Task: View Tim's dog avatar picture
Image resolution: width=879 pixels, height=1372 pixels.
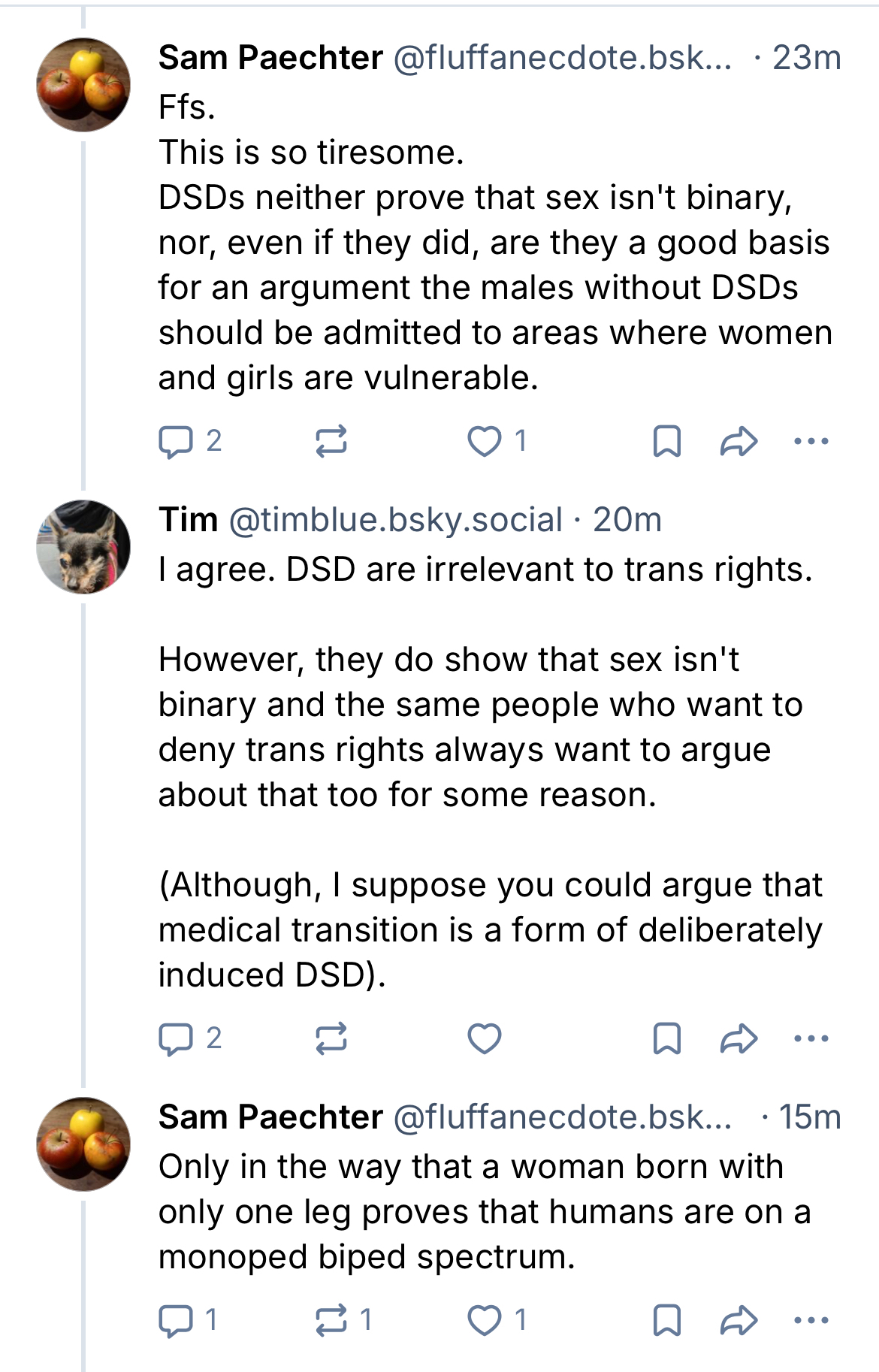Action: (83, 546)
